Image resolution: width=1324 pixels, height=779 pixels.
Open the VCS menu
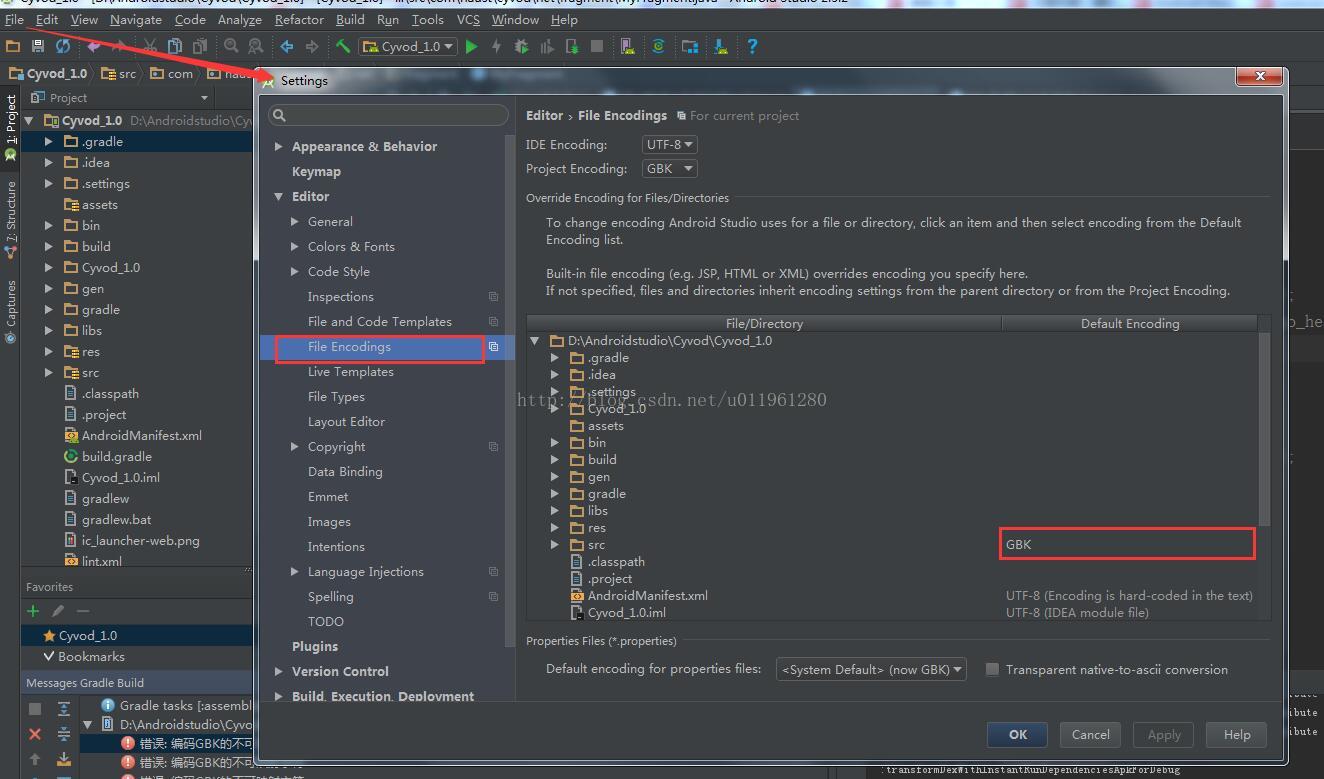coord(468,19)
